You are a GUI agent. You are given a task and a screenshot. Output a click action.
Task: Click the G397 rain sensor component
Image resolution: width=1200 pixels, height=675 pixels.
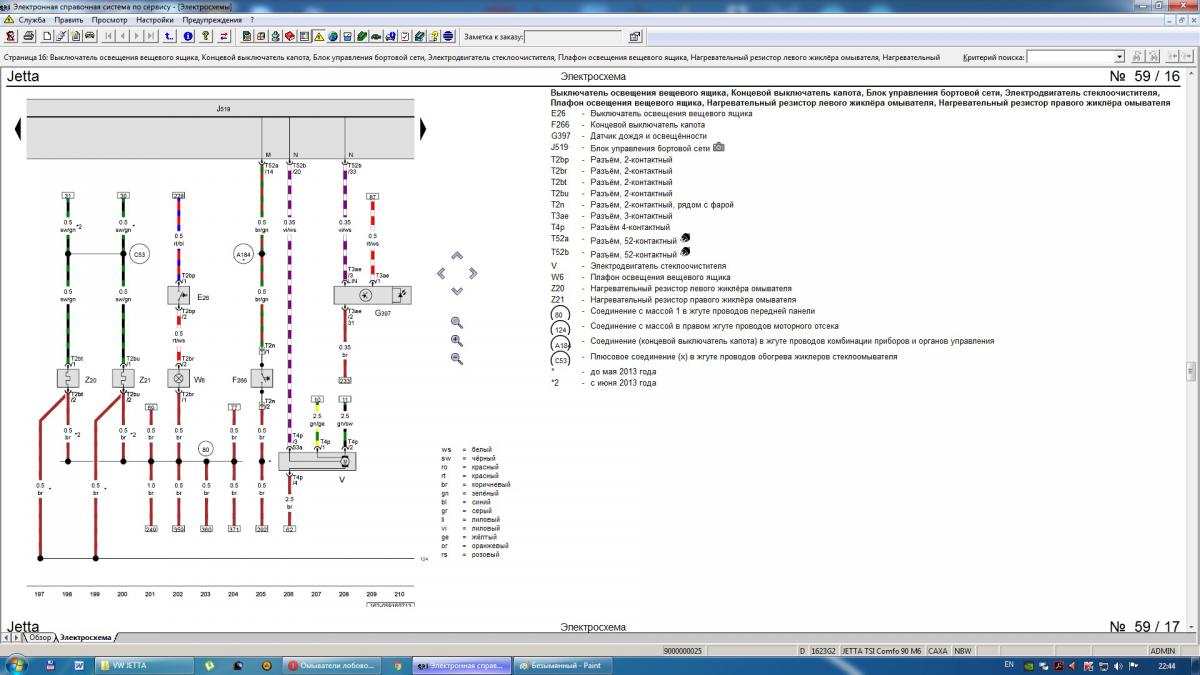(x=371, y=296)
